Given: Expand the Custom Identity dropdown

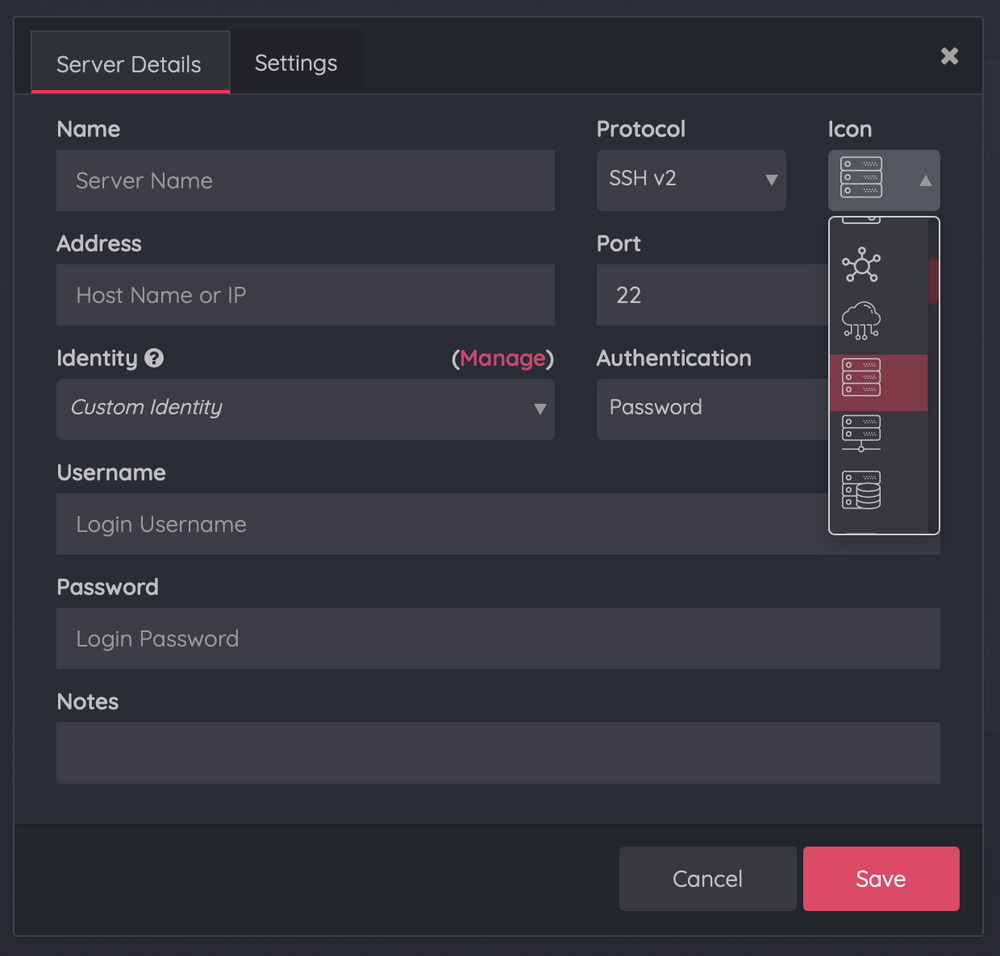Looking at the screenshot, I should (x=305, y=409).
